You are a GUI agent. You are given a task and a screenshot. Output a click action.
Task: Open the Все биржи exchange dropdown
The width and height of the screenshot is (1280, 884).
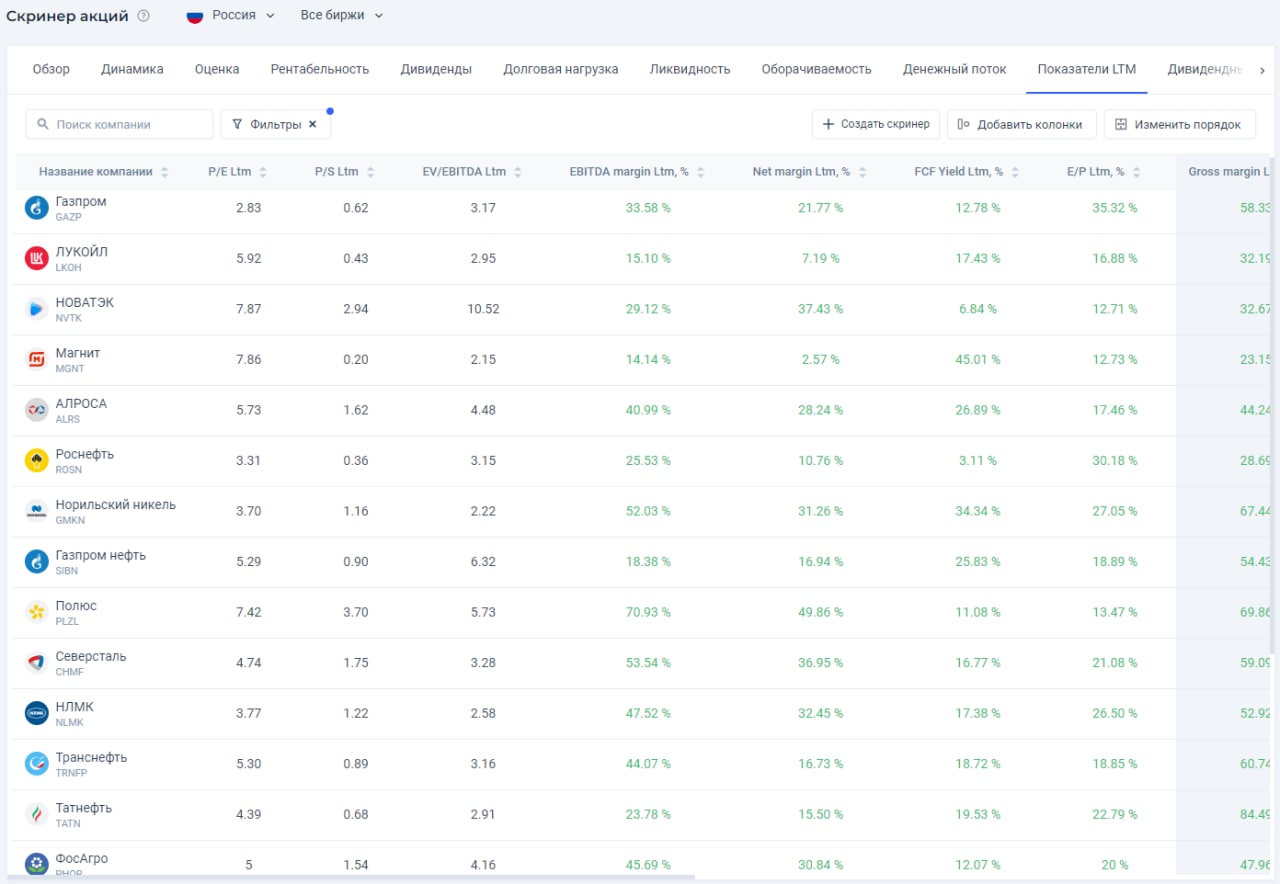pyautogui.click(x=342, y=16)
